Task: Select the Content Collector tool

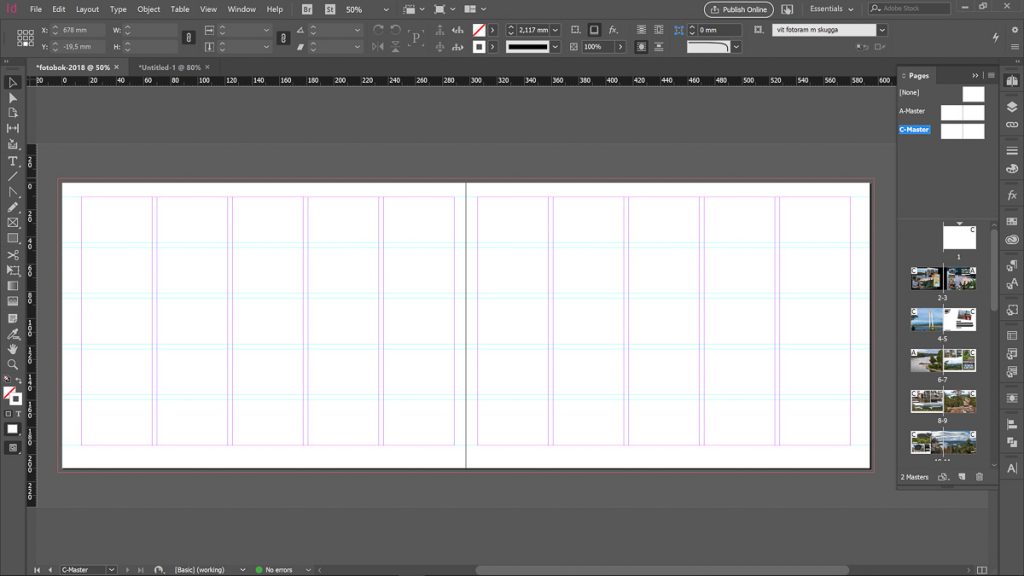Action: [12, 144]
